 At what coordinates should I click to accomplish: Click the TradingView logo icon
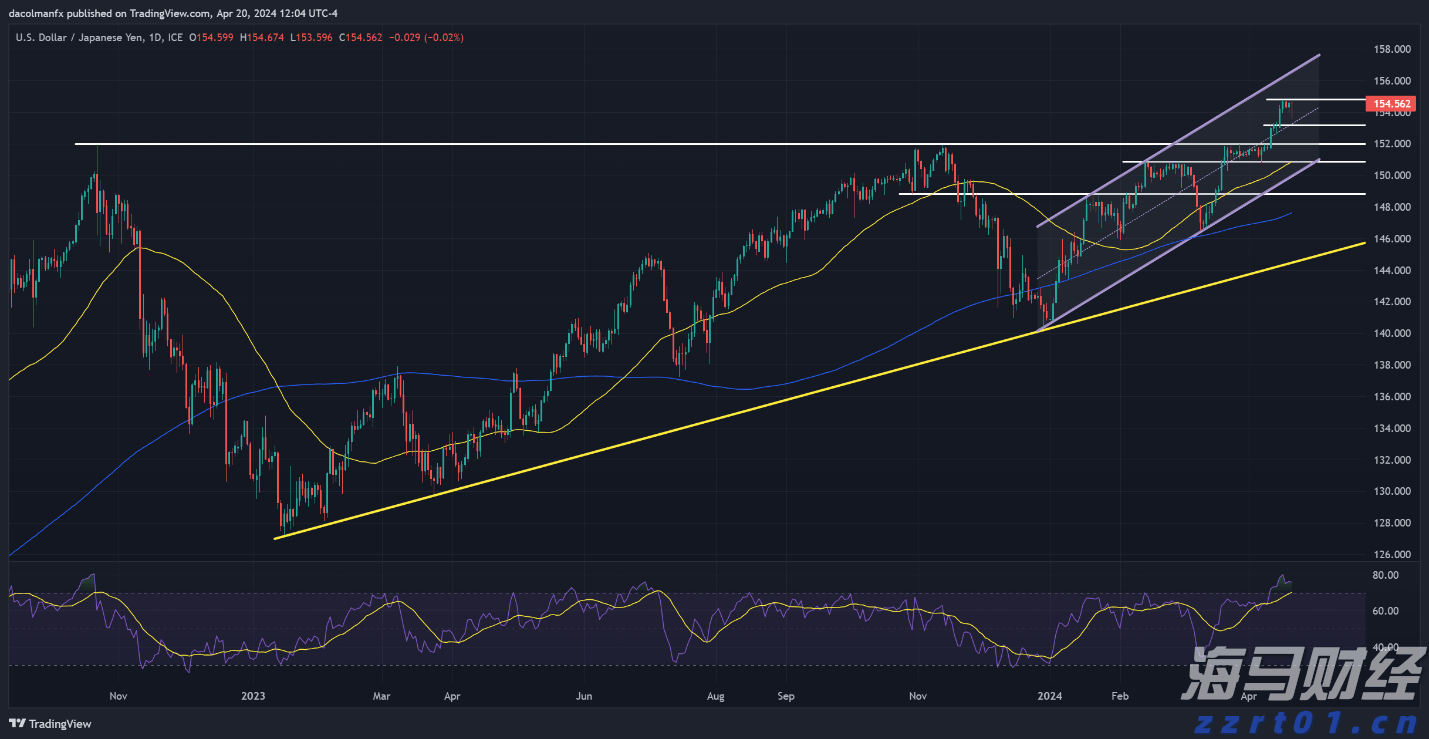click(x=16, y=723)
